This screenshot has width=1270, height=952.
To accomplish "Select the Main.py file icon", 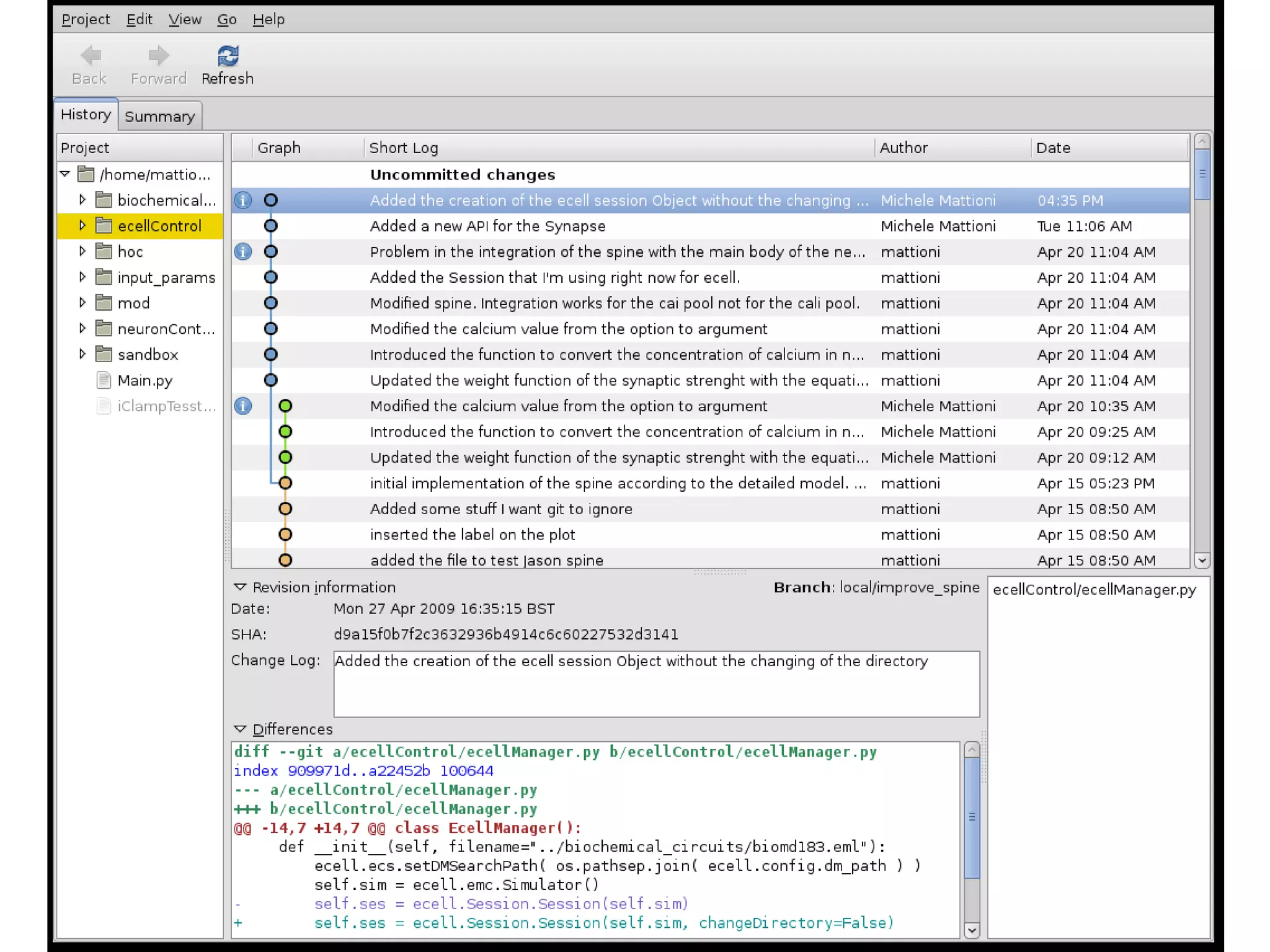I will tap(104, 380).
